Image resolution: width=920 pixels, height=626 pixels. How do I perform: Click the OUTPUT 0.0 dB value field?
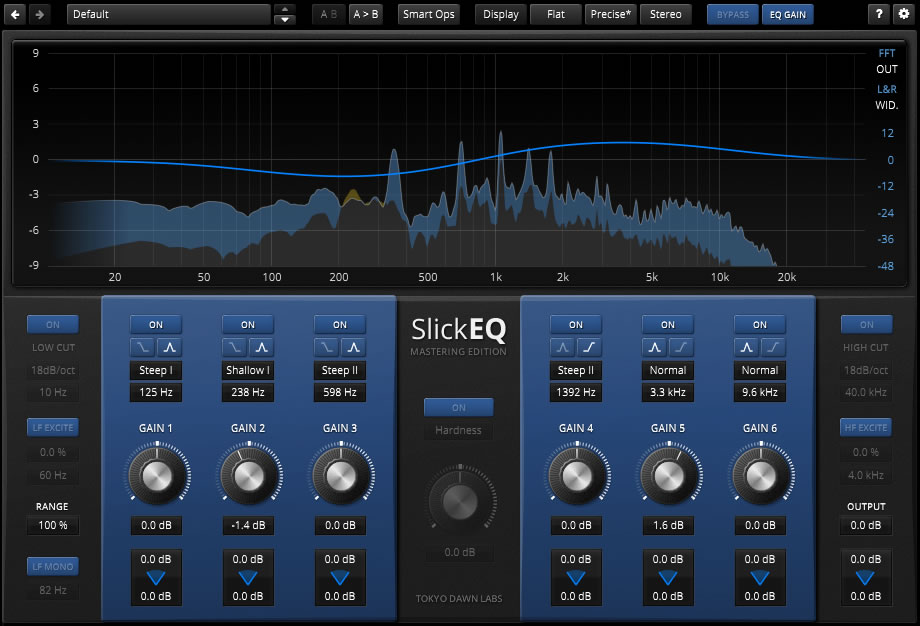tap(865, 525)
